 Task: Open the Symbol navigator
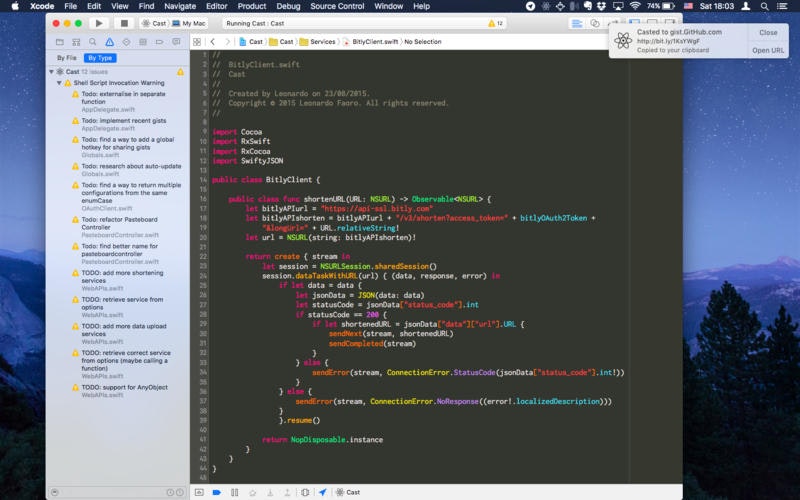[76, 42]
